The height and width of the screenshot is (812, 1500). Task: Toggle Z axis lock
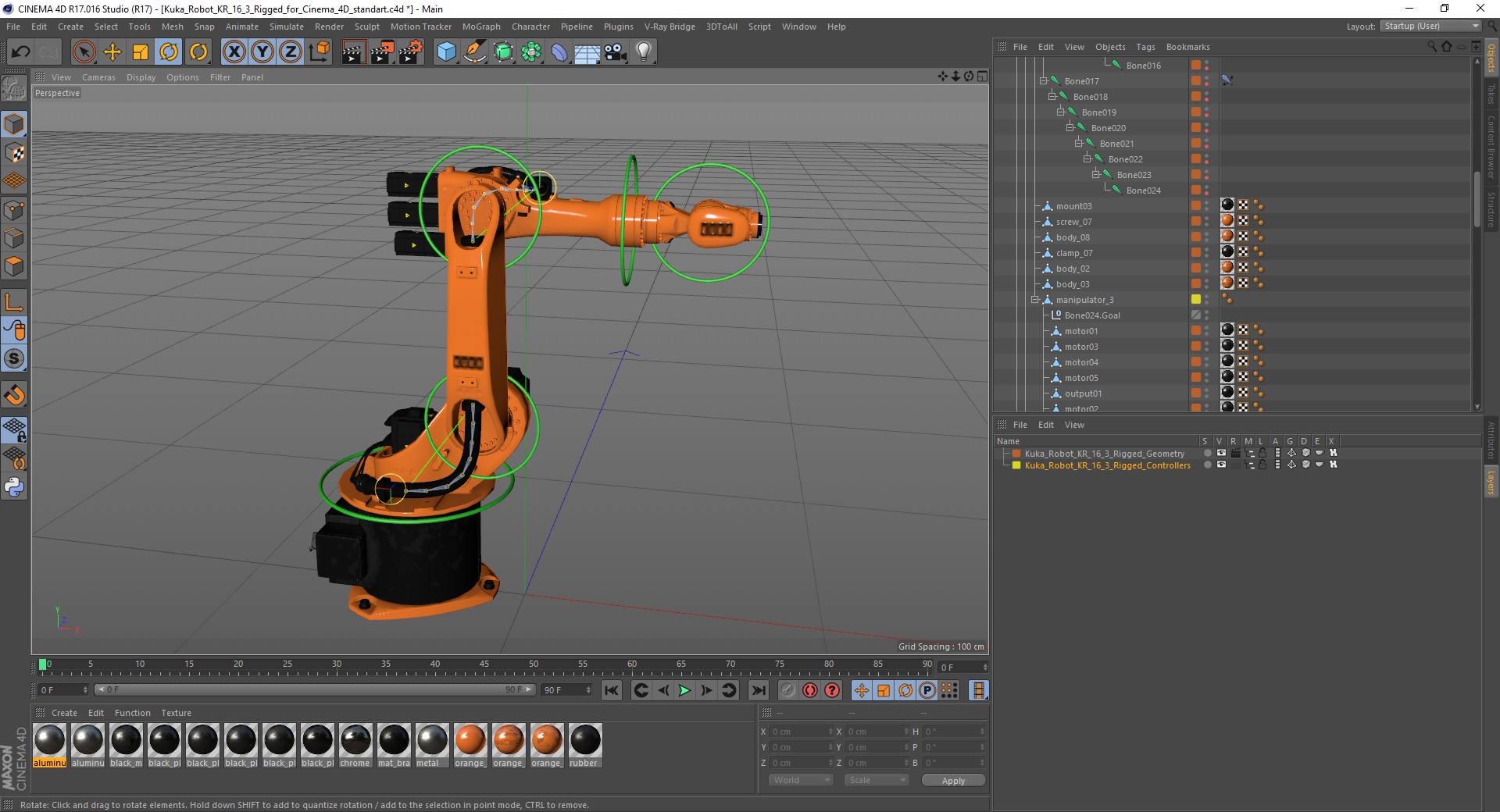click(x=291, y=52)
